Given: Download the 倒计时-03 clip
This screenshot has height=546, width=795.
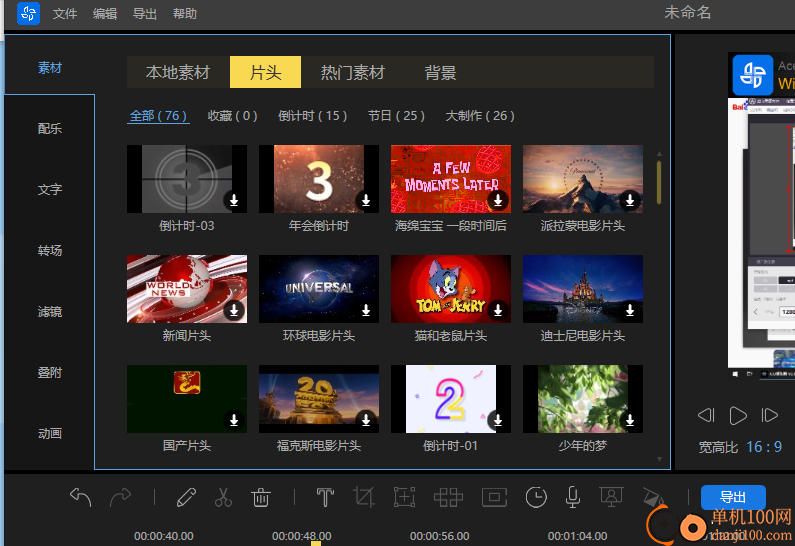Looking at the screenshot, I should (234, 200).
